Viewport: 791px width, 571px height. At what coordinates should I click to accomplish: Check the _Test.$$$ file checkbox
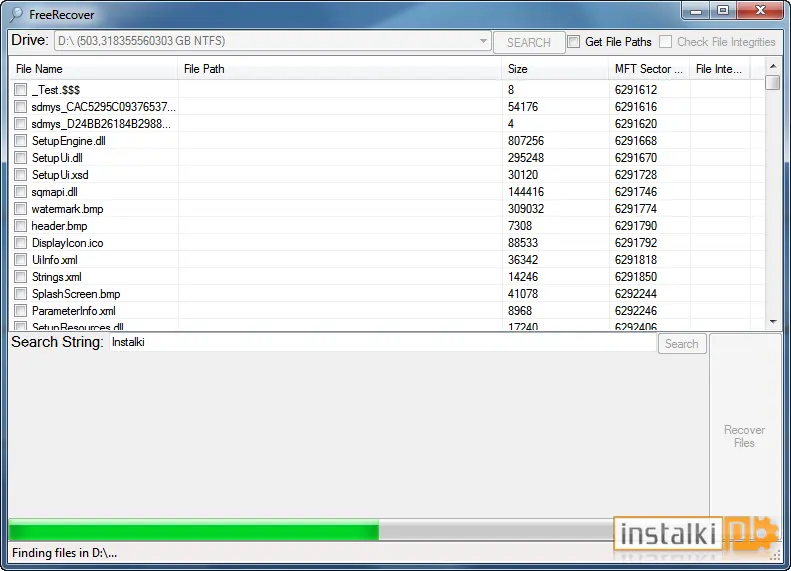coord(20,90)
